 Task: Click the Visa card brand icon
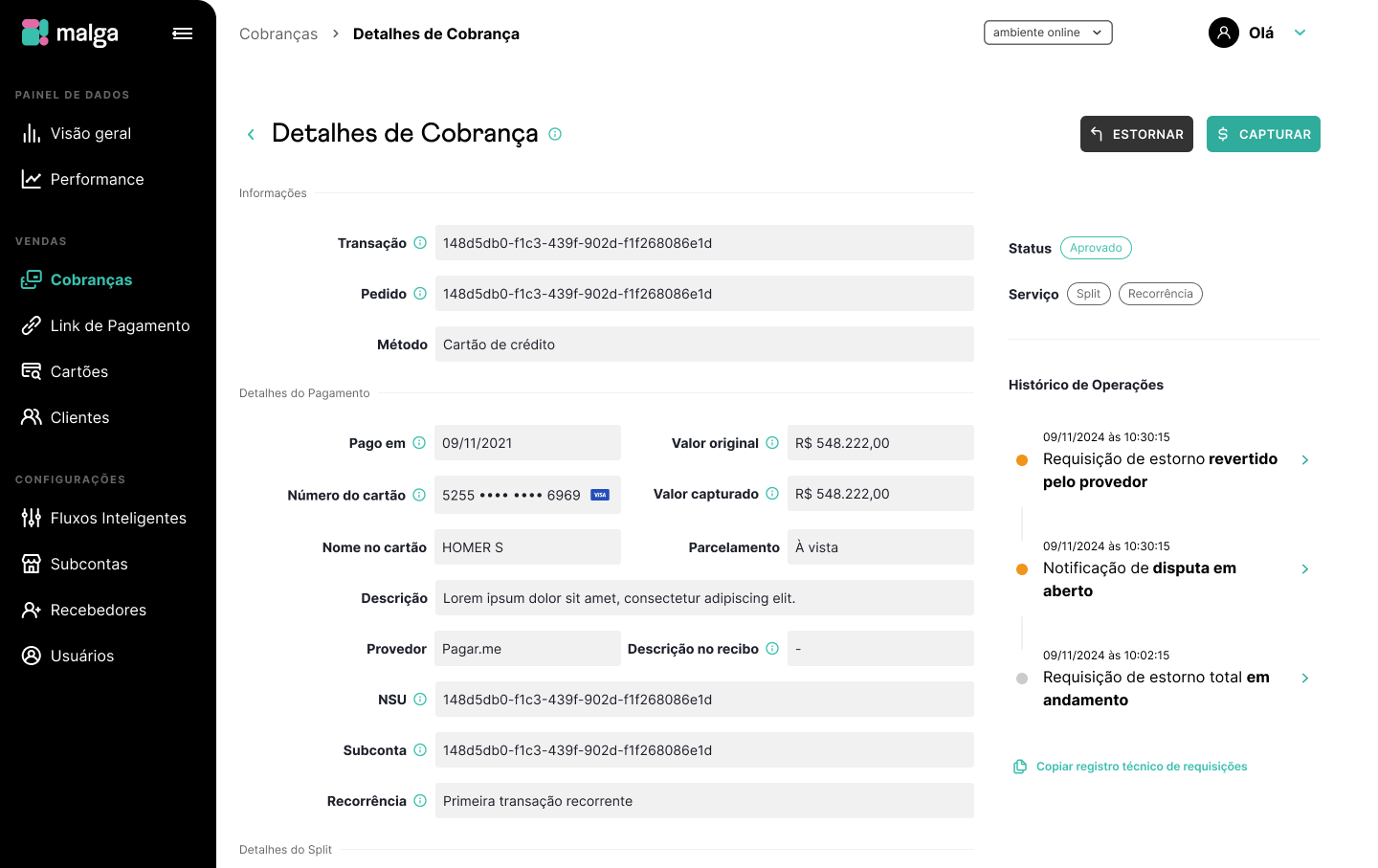[x=600, y=495]
